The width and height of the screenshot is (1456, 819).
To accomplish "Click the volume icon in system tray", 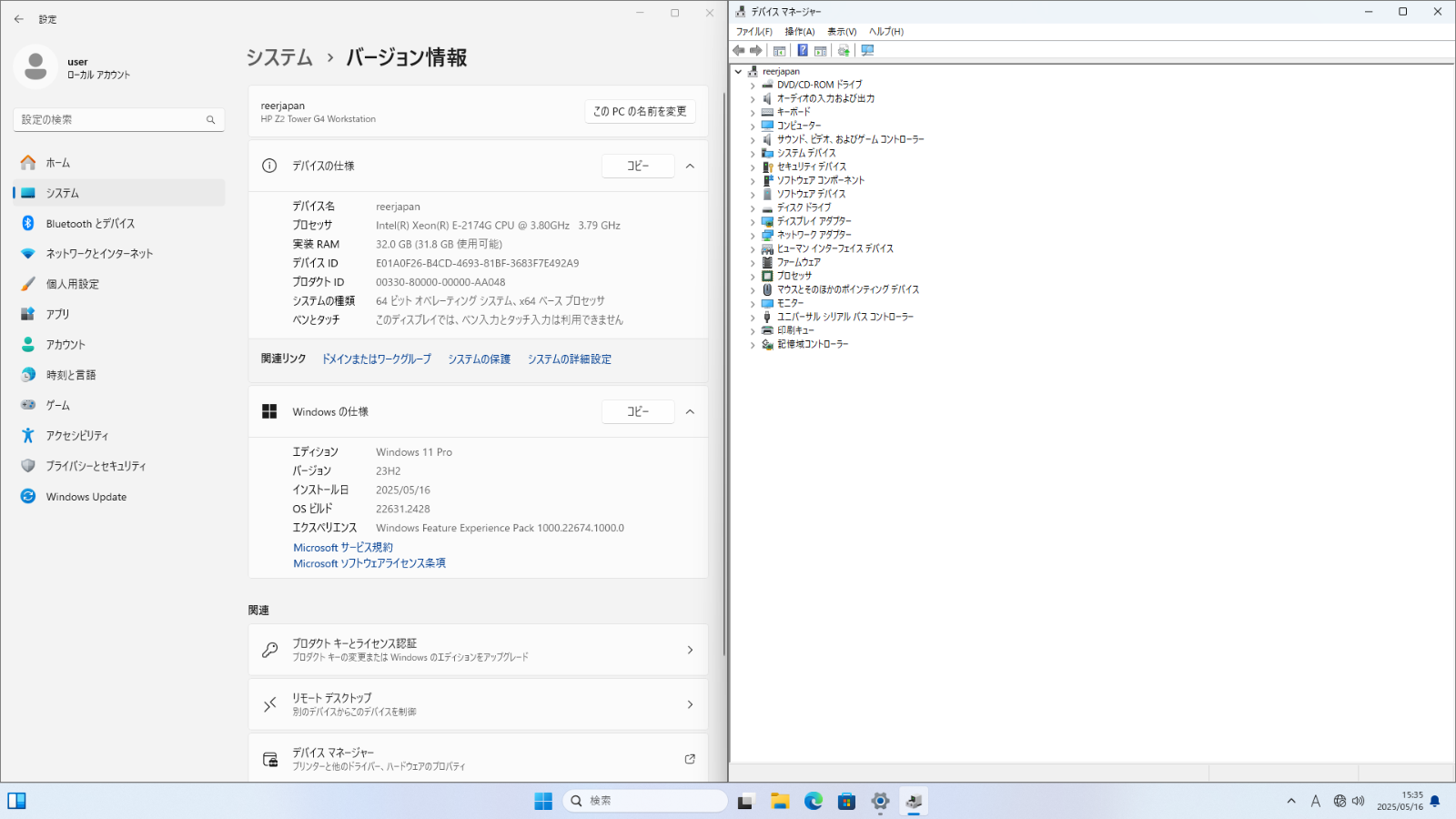I will [1359, 801].
